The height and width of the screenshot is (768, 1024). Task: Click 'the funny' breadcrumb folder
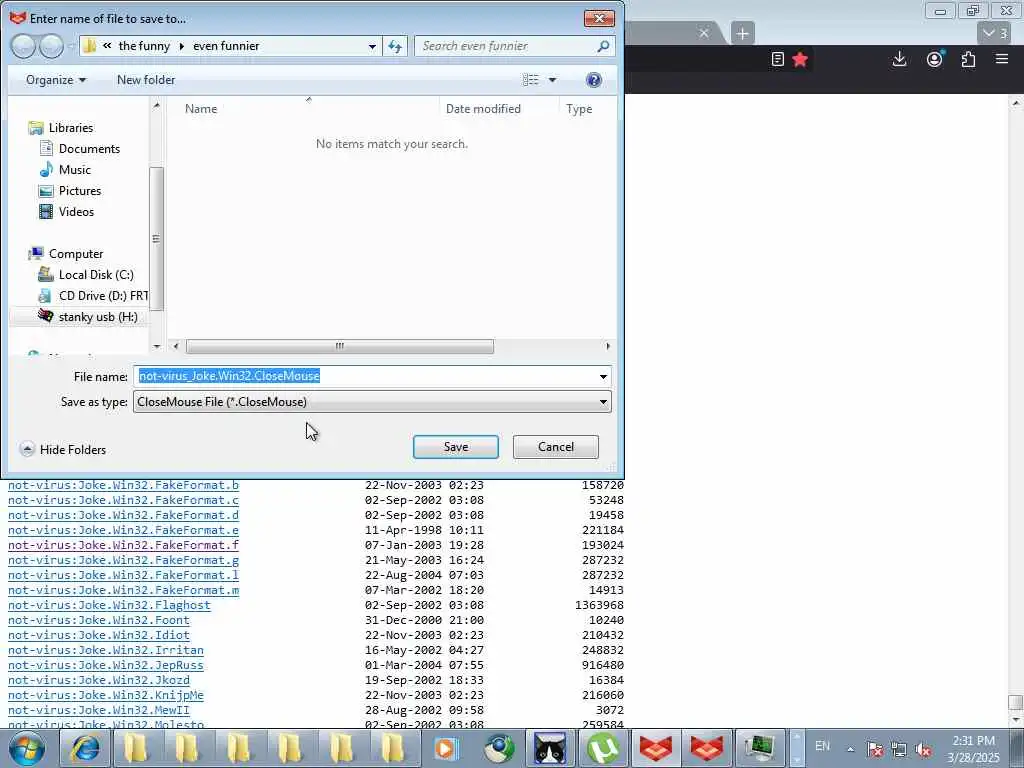144,46
